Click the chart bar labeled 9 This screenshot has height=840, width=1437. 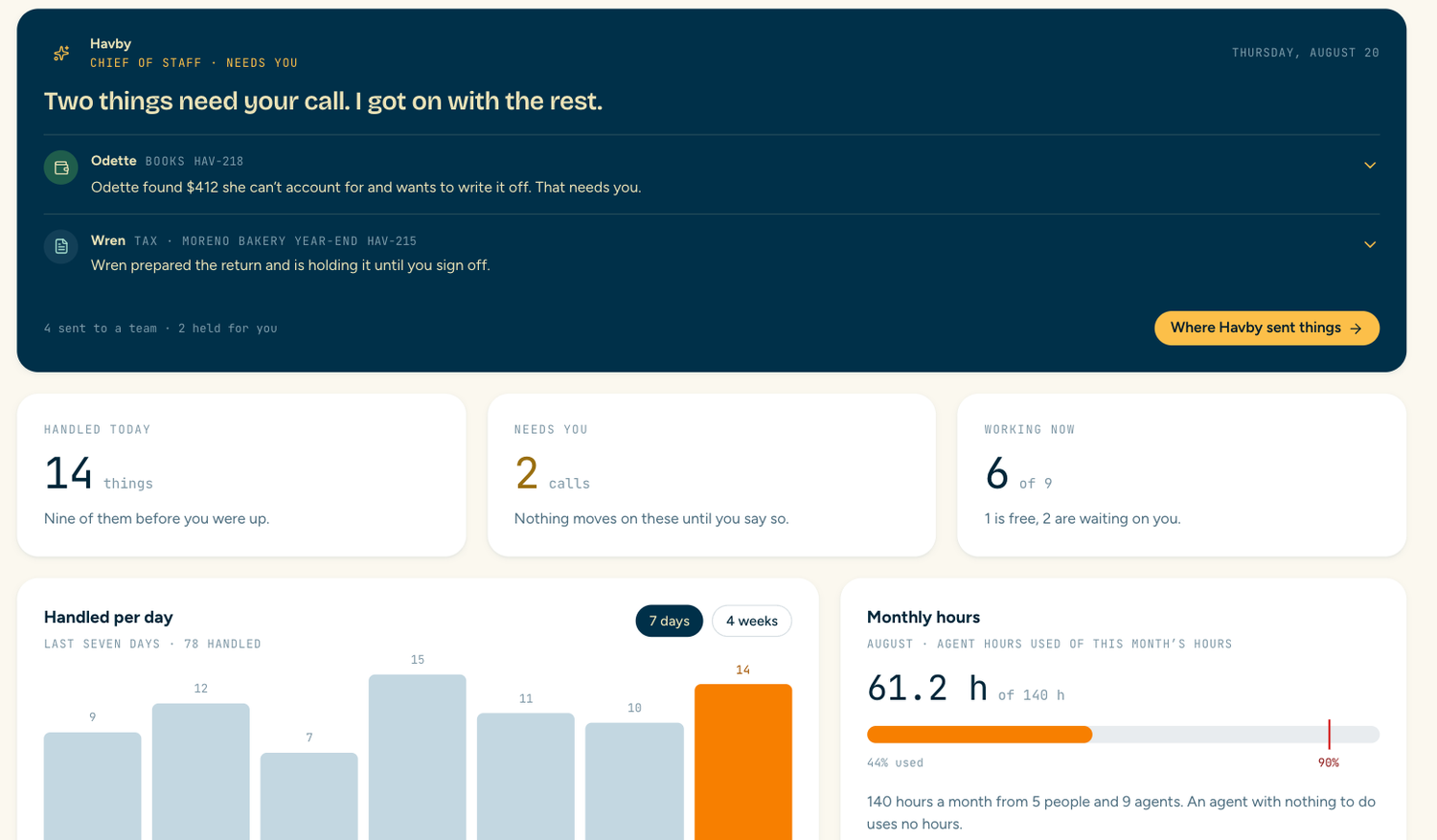[93, 785]
